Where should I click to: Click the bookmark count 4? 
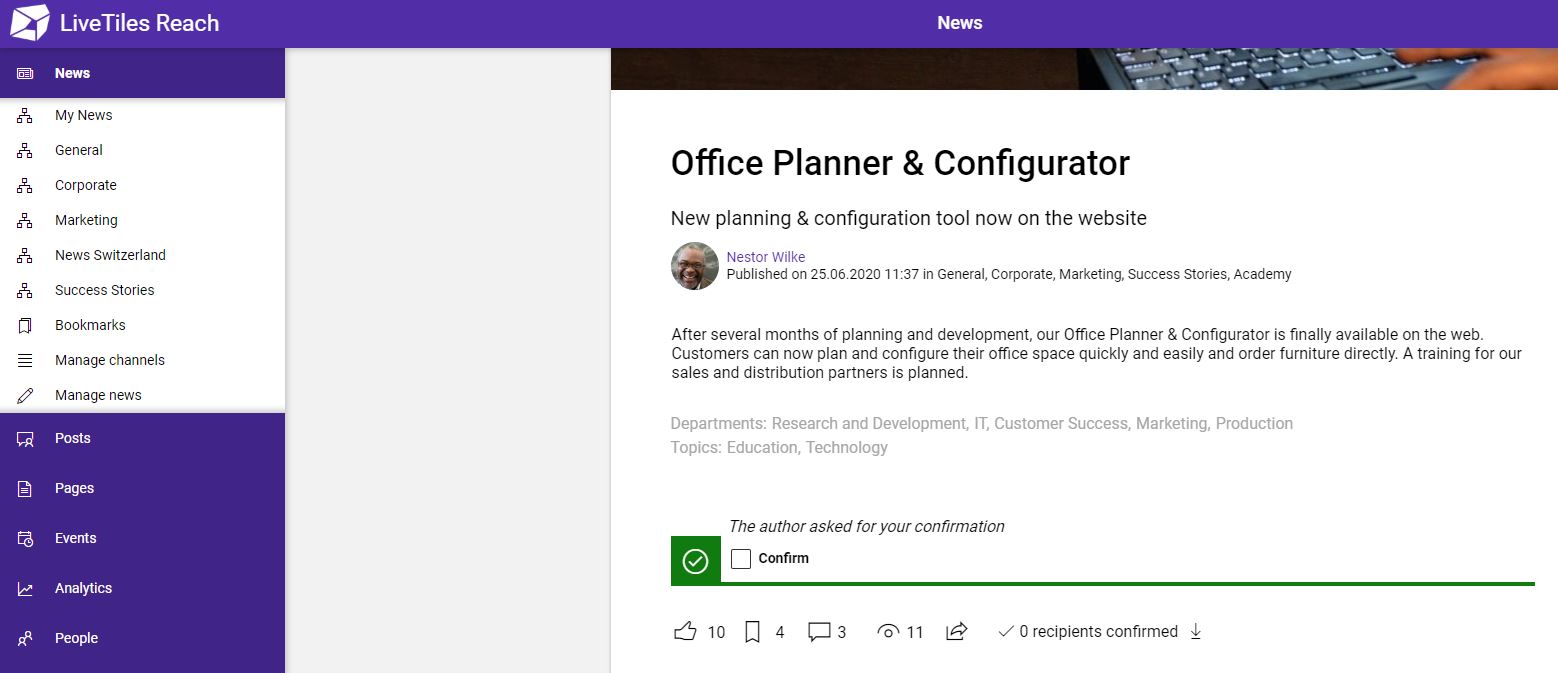780,632
